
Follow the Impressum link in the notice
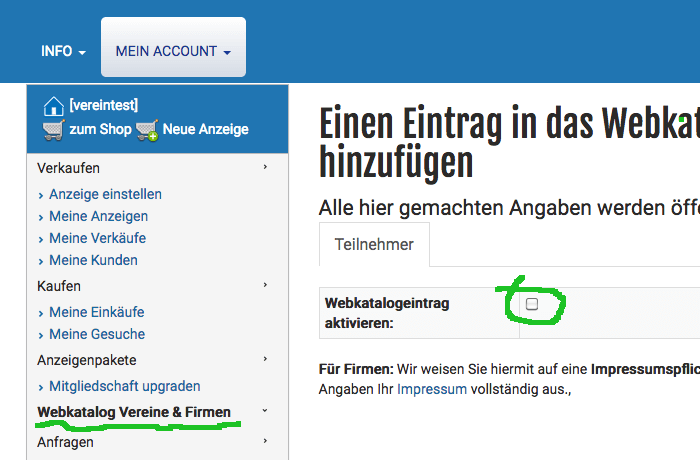[431, 389]
